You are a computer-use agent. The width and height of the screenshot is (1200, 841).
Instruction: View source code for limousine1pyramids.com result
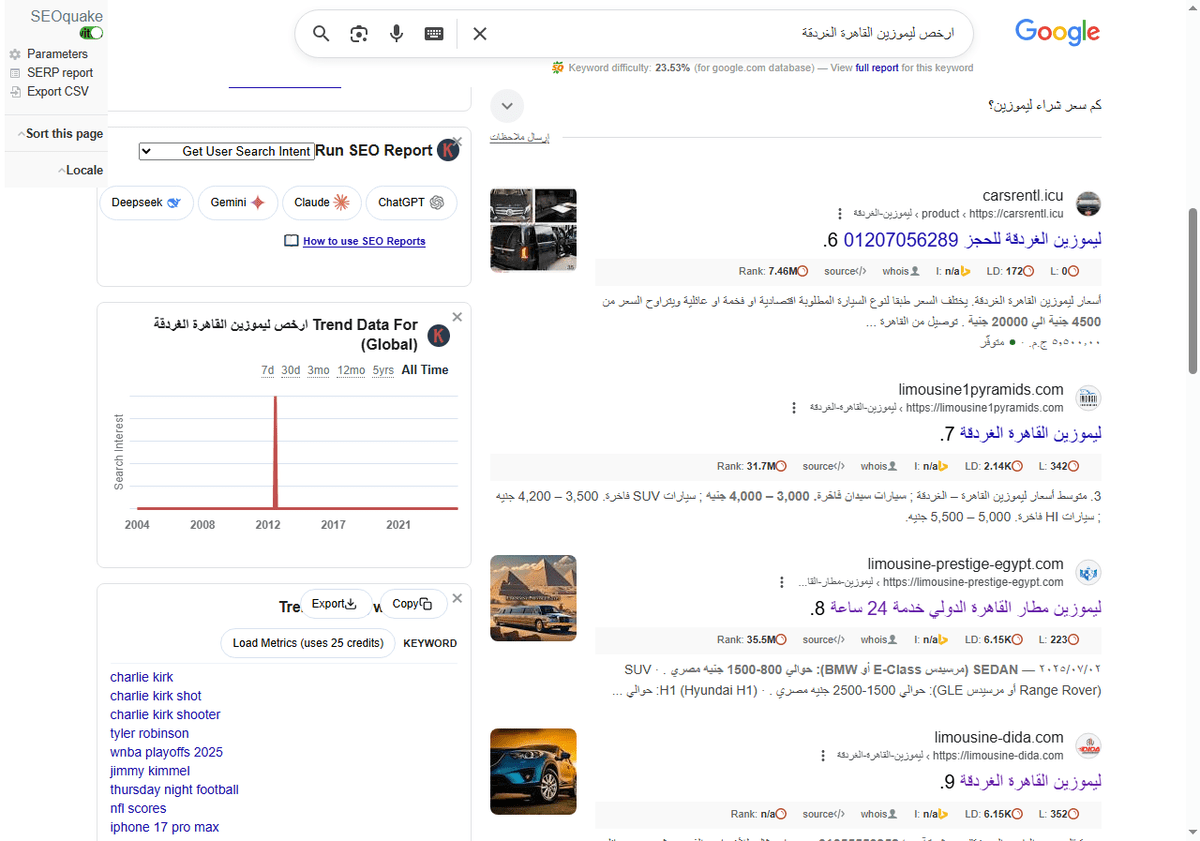point(822,465)
